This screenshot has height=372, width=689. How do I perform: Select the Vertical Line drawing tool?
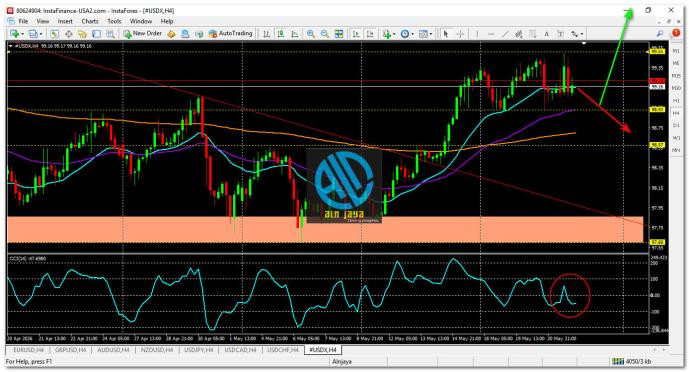point(477,34)
